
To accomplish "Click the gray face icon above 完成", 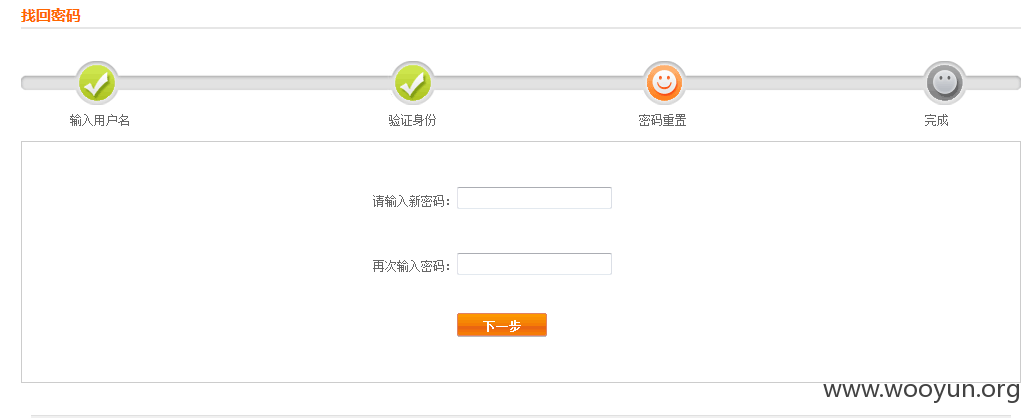I will coord(944,83).
